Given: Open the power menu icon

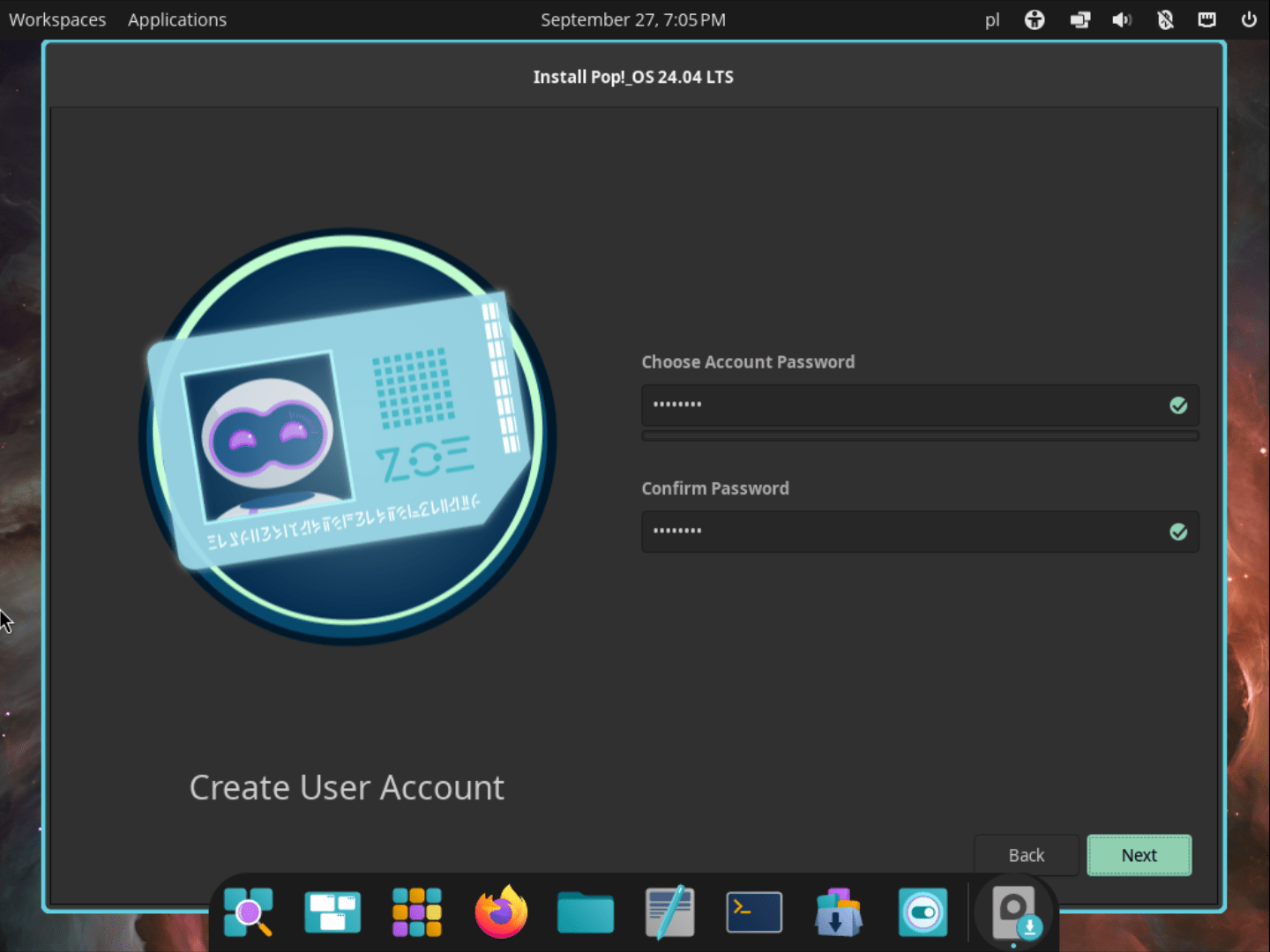Looking at the screenshot, I should tap(1249, 19).
